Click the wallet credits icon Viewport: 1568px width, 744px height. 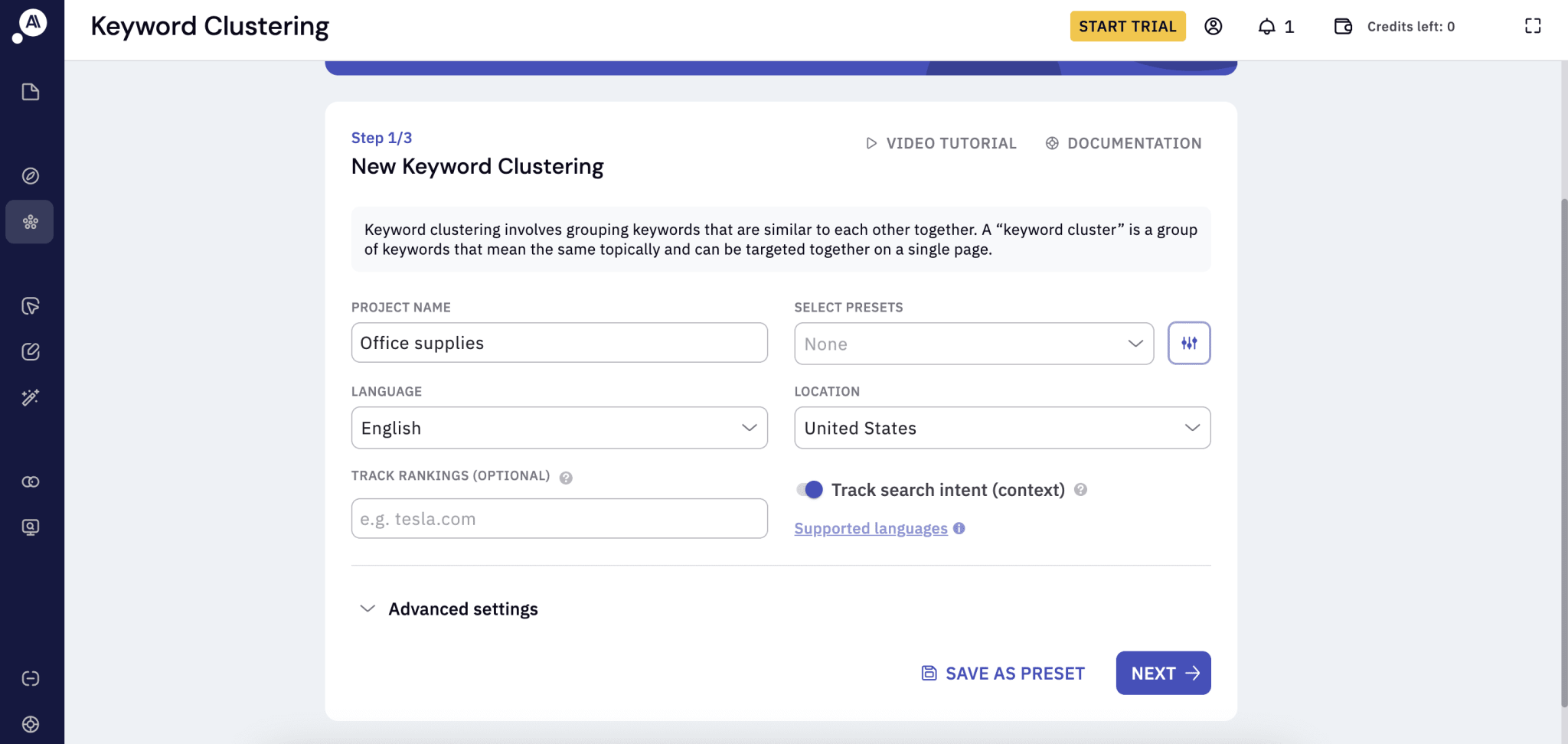point(1343,26)
